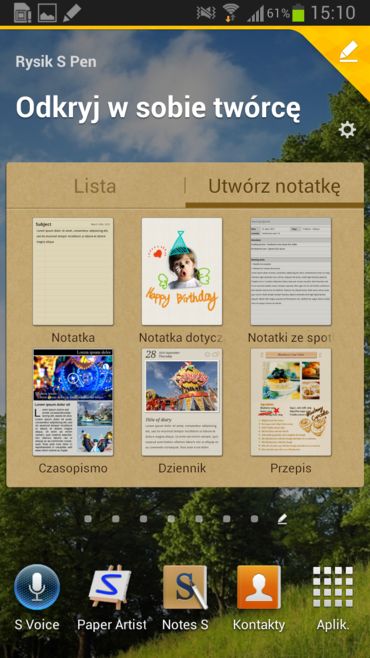This screenshot has width=370, height=658.
Task: Tap the Dziennik label
Action: click(182, 468)
